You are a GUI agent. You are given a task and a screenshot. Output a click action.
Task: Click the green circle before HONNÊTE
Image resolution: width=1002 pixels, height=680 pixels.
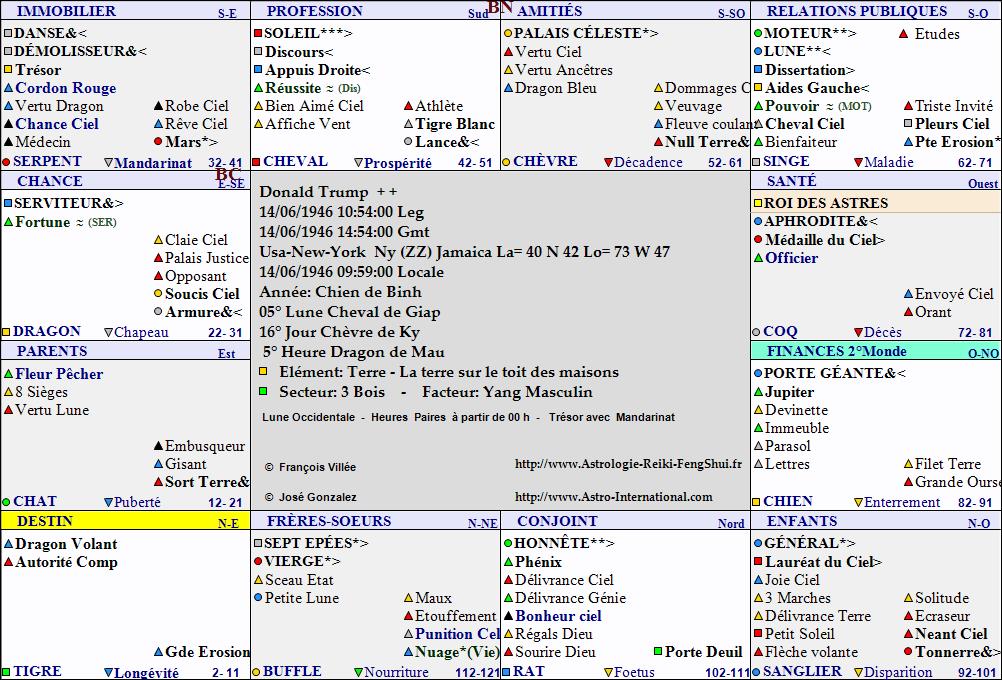coord(508,543)
